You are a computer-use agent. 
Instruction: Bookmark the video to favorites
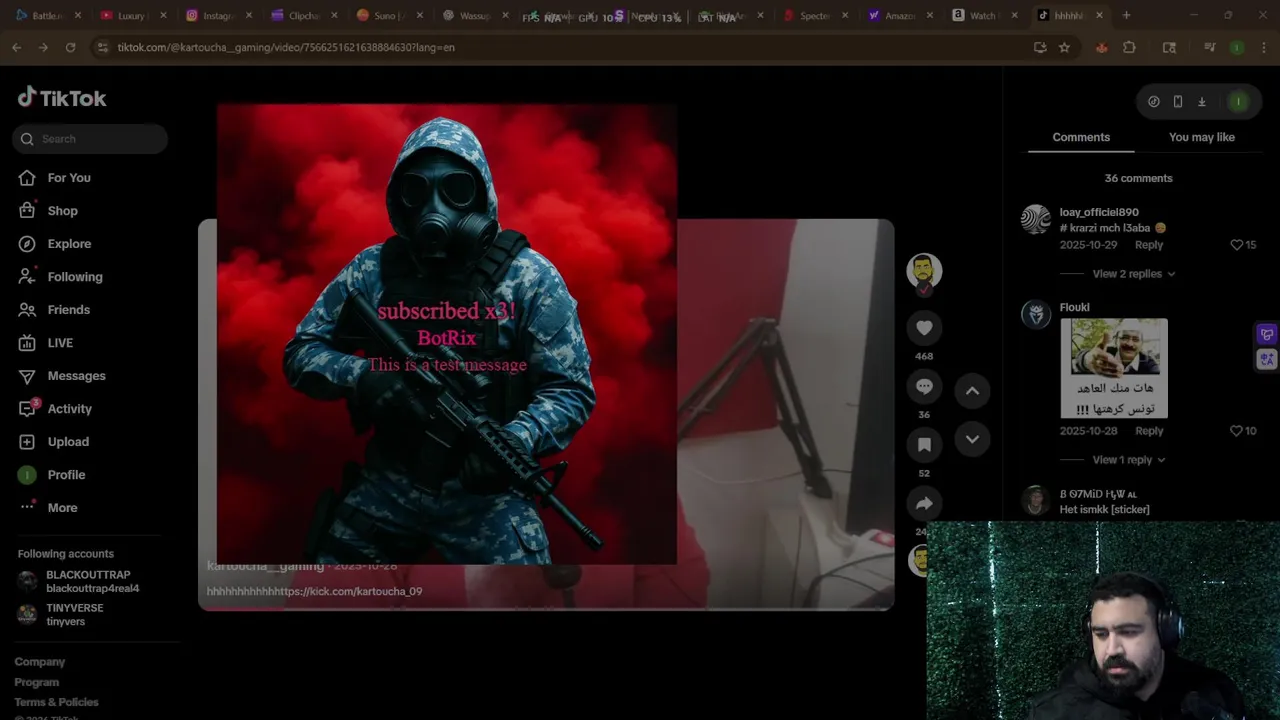tap(924, 444)
